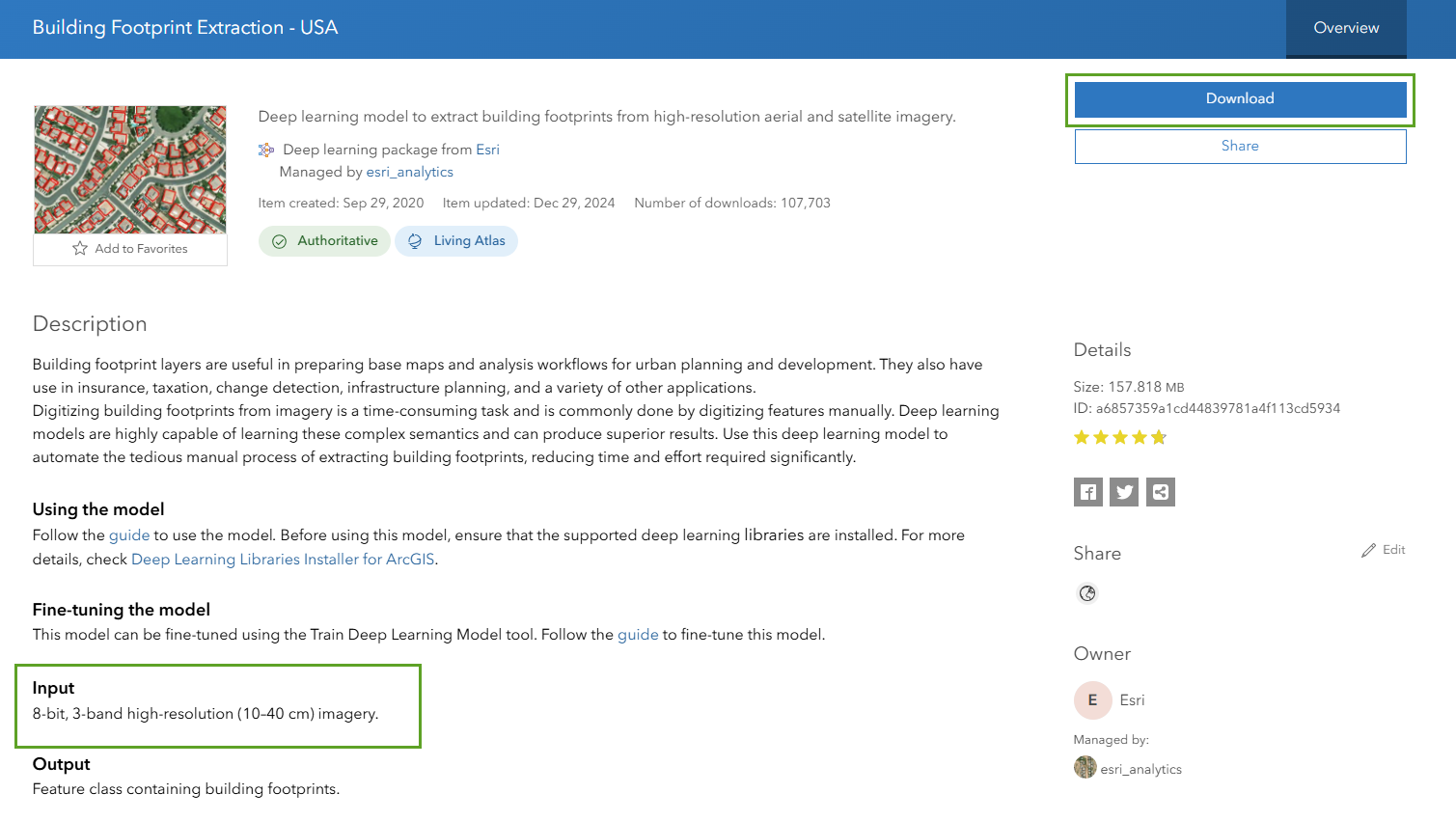The height and width of the screenshot is (821, 1456).
Task: Click the Download button
Action: (1239, 98)
